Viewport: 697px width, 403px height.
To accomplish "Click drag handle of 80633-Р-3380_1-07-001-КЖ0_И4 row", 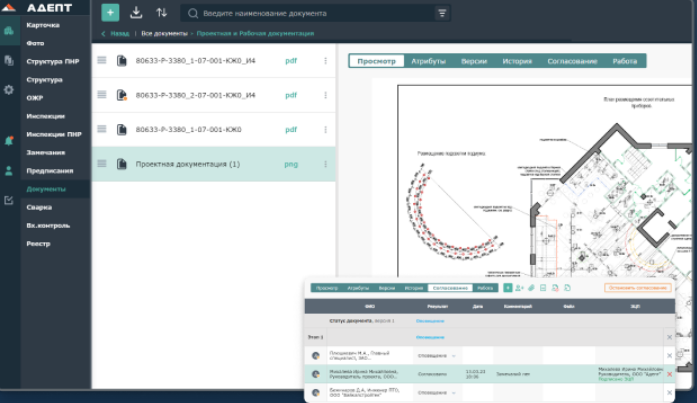I will point(102,60).
